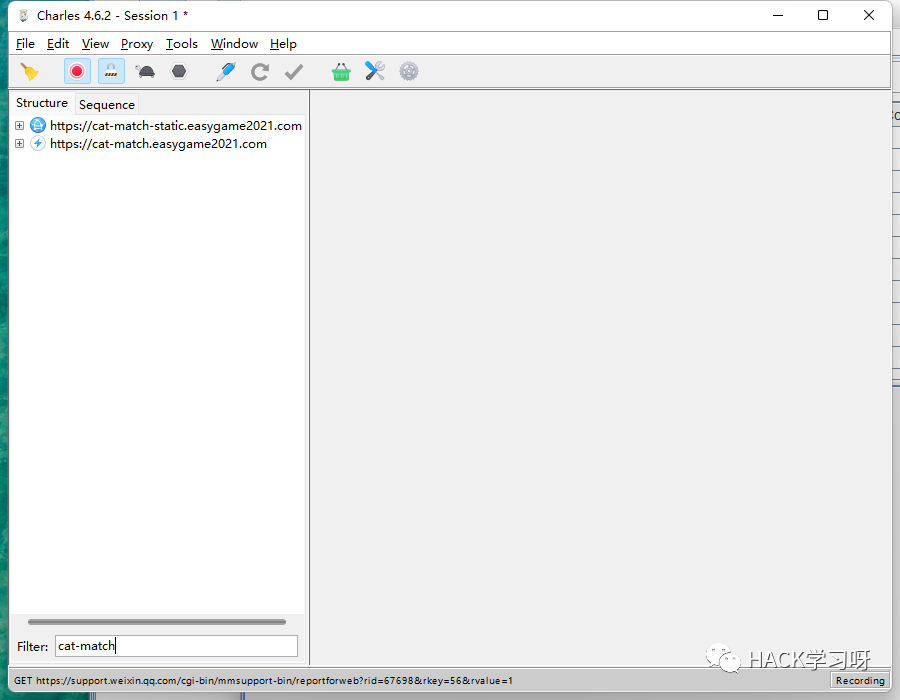Screen dimensions: 900x700
Task: Open the Tools wrench icon
Action: click(375, 71)
